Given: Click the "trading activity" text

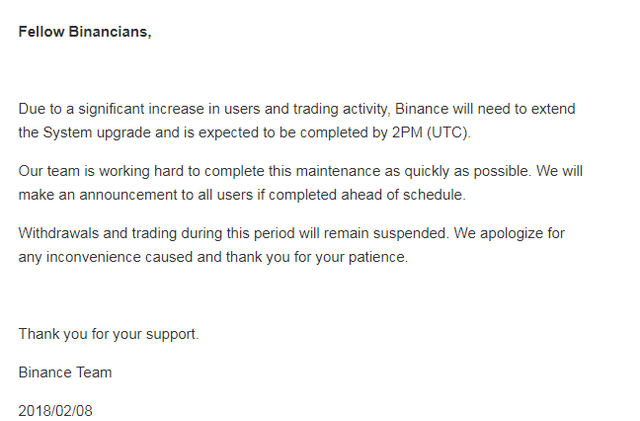Looking at the screenshot, I should 345,108.
